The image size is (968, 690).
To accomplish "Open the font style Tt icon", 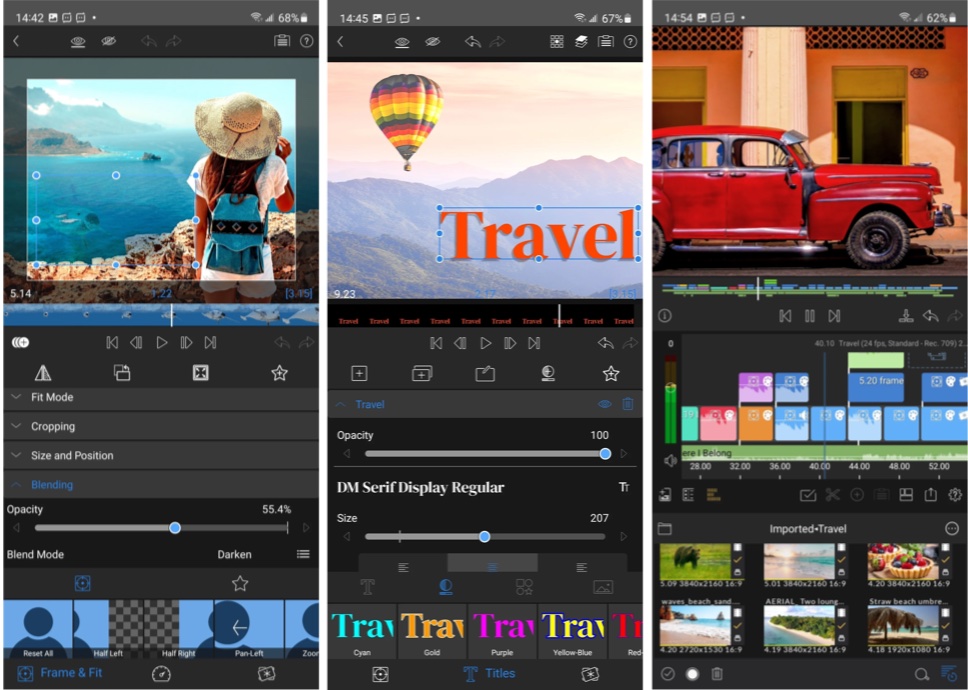I will click(x=624, y=487).
